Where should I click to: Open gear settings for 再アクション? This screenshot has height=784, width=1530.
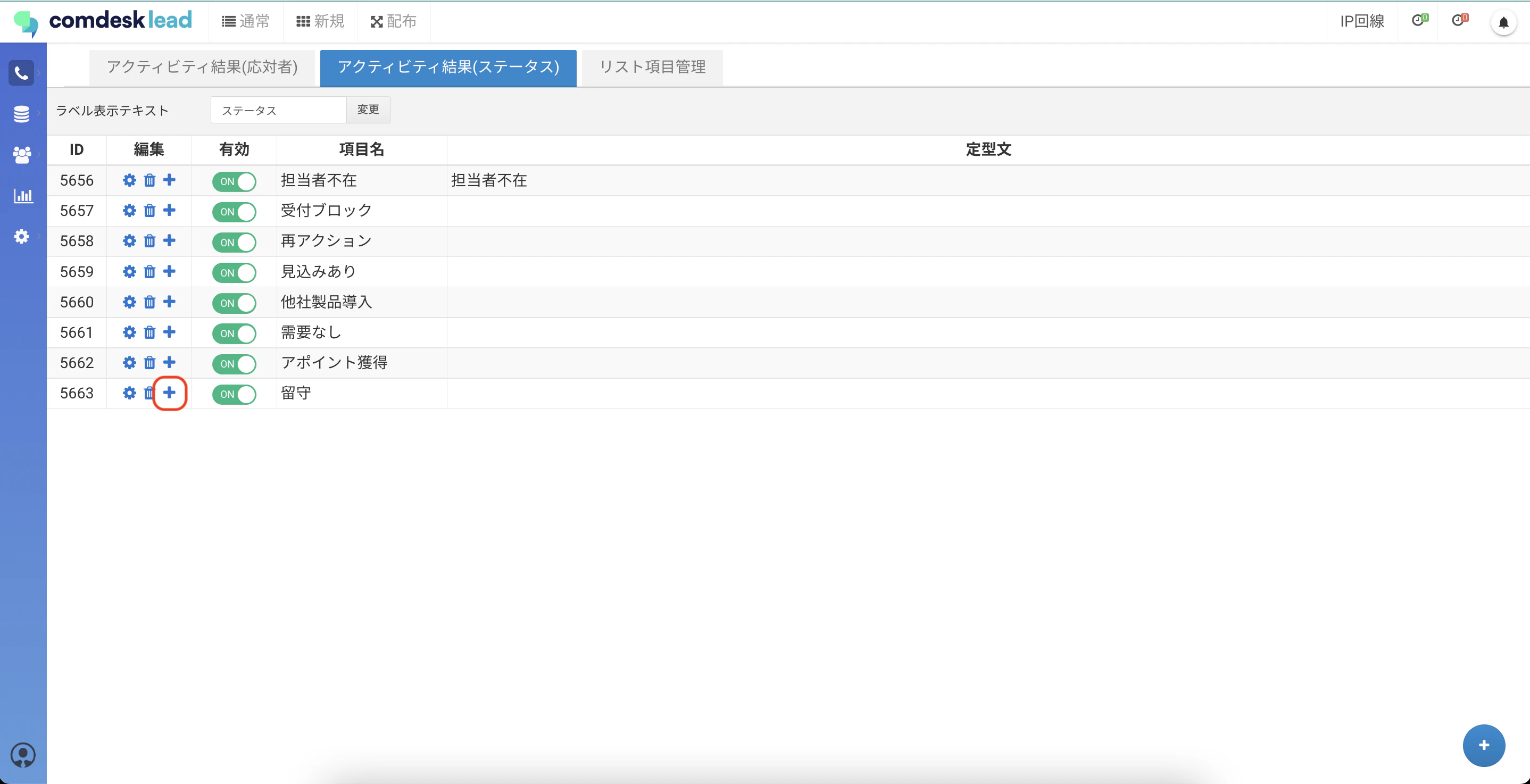click(x=129, y=240)
